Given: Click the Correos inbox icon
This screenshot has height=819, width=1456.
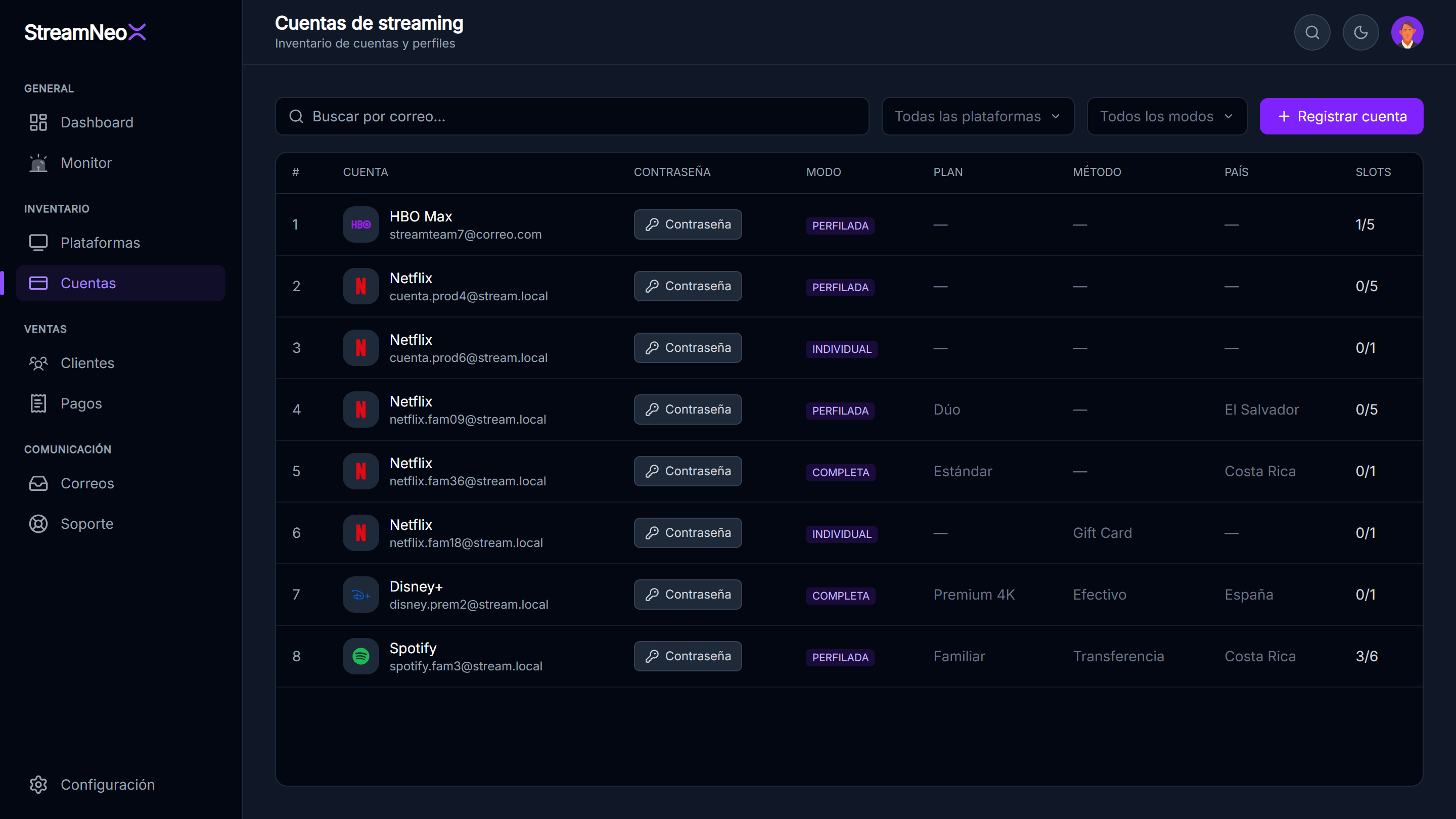Looking at the screenshot, I should point(38,483).
